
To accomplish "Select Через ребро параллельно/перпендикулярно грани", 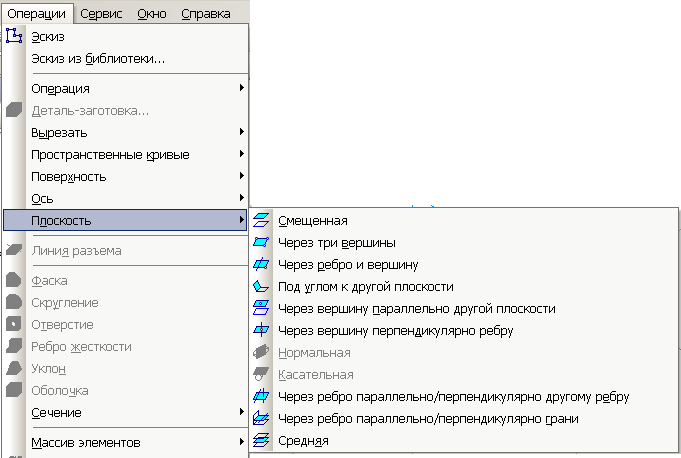I will 428,419.
